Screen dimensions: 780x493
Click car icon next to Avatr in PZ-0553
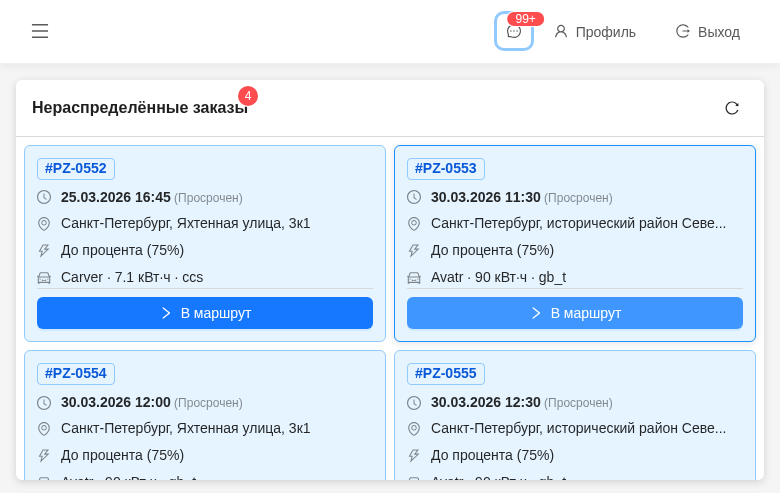pyautogui.click(x=414, y=277)
